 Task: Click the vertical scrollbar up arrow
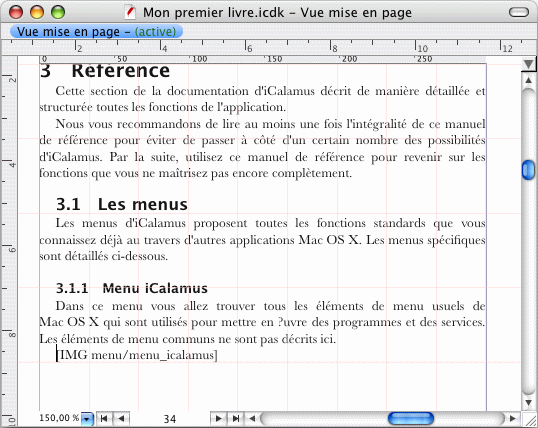(528, 80)
